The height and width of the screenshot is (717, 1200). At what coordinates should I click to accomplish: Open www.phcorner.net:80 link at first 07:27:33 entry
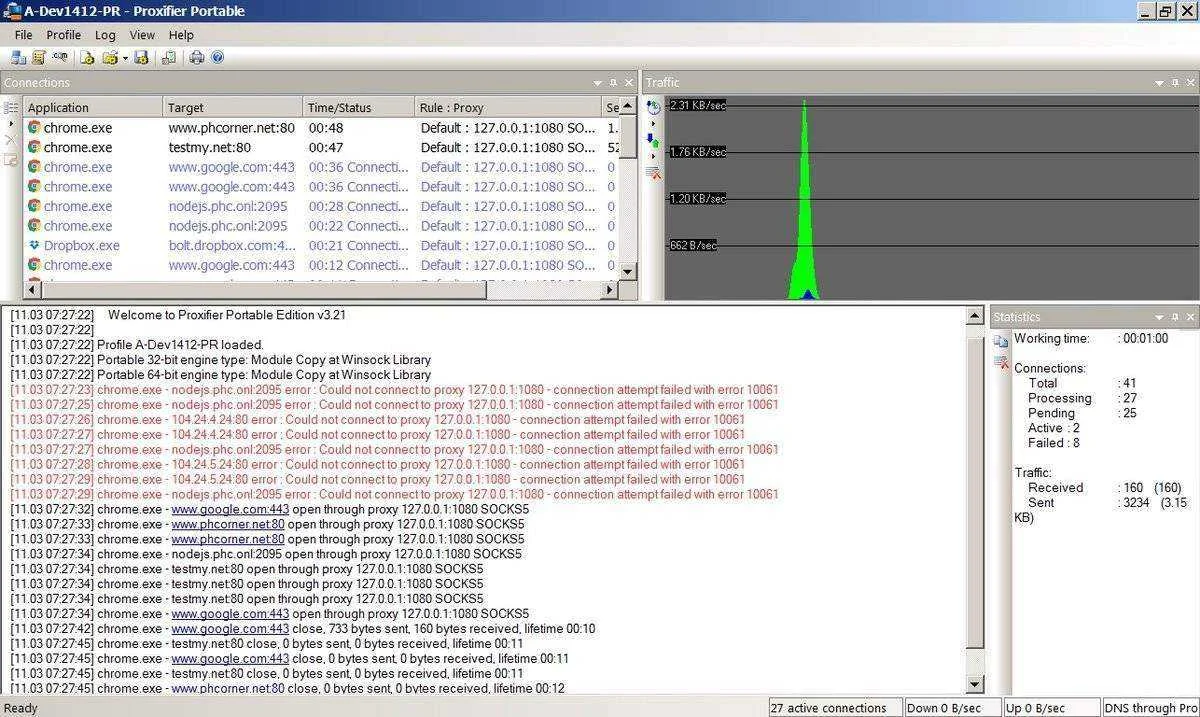coord(228,524)
